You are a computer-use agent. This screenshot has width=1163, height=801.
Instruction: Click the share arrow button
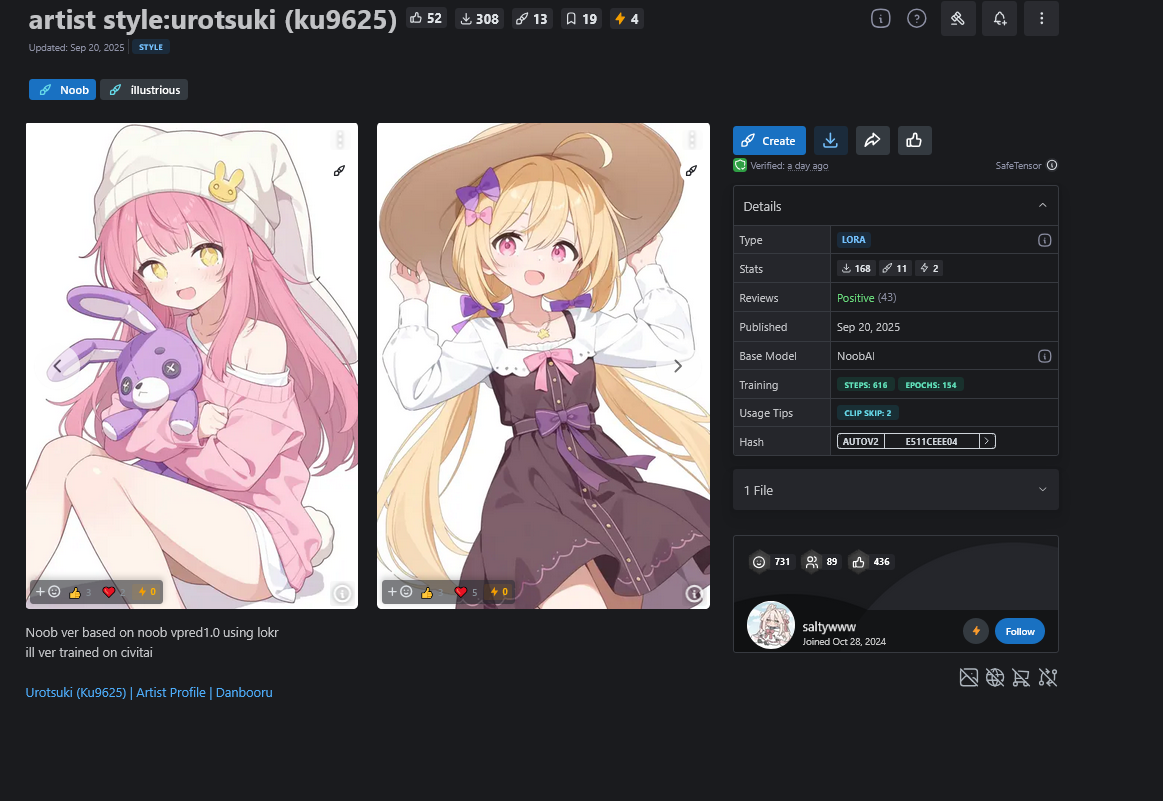point(872,140)
